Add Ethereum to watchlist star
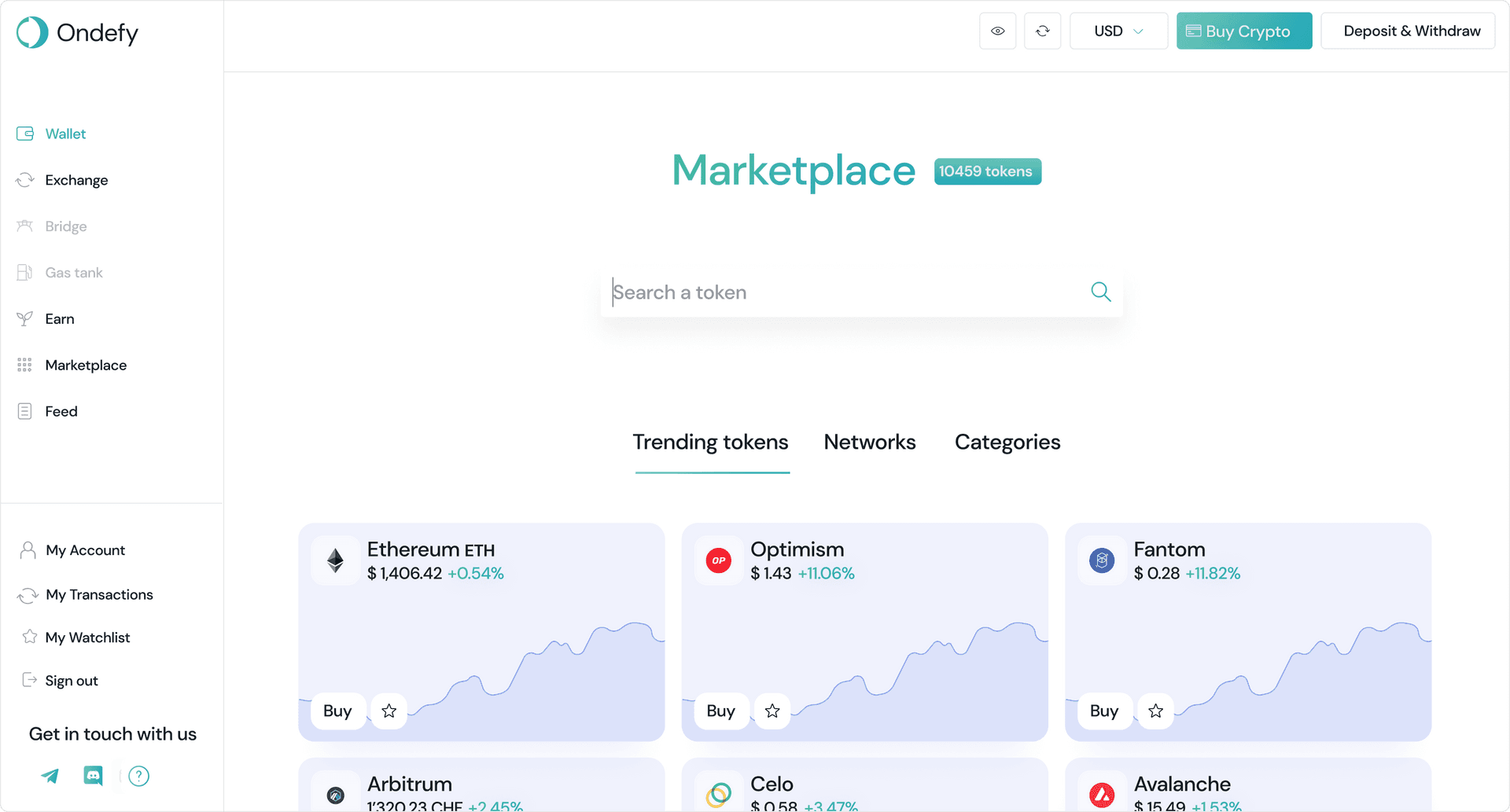The image size is (1510, 812). coord(389,711)
